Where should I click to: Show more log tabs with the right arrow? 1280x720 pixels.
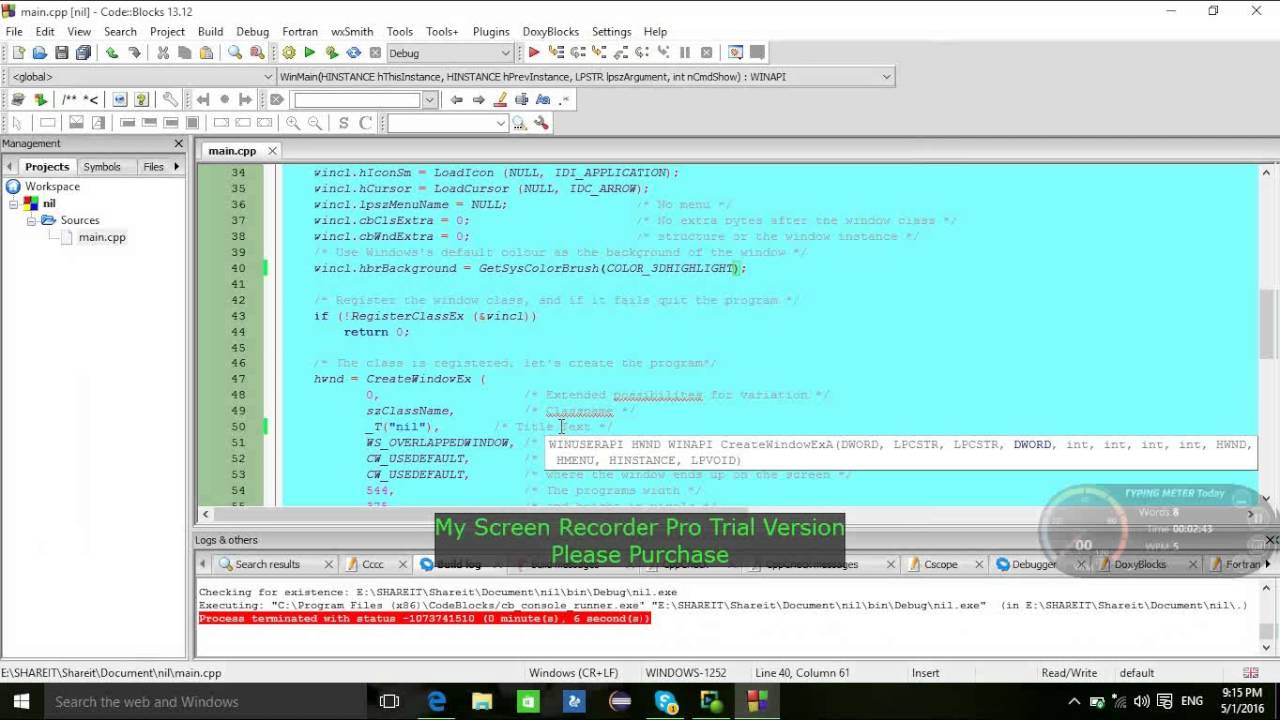[x=1267, y=564]
